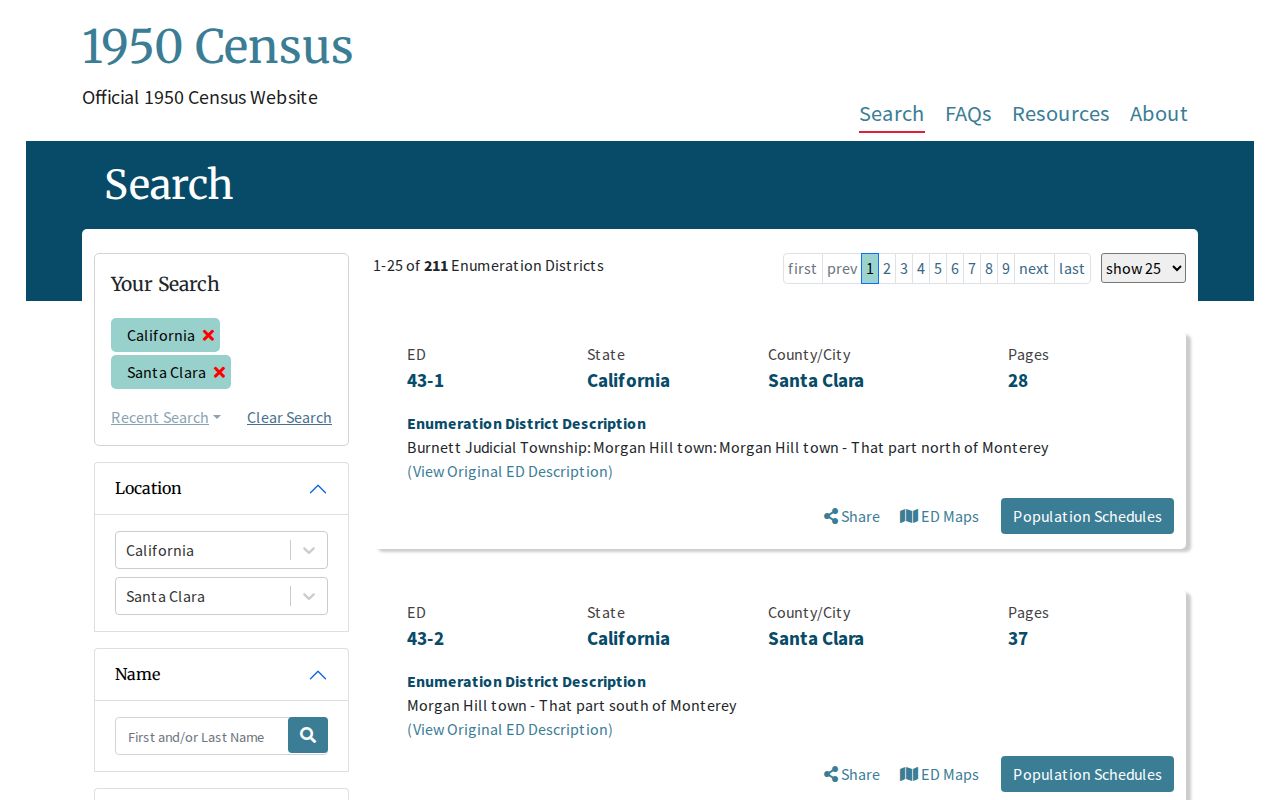Select current page 1 in pagination
The height and width of the screenshot is (800, 1280).
click(870, 268)
